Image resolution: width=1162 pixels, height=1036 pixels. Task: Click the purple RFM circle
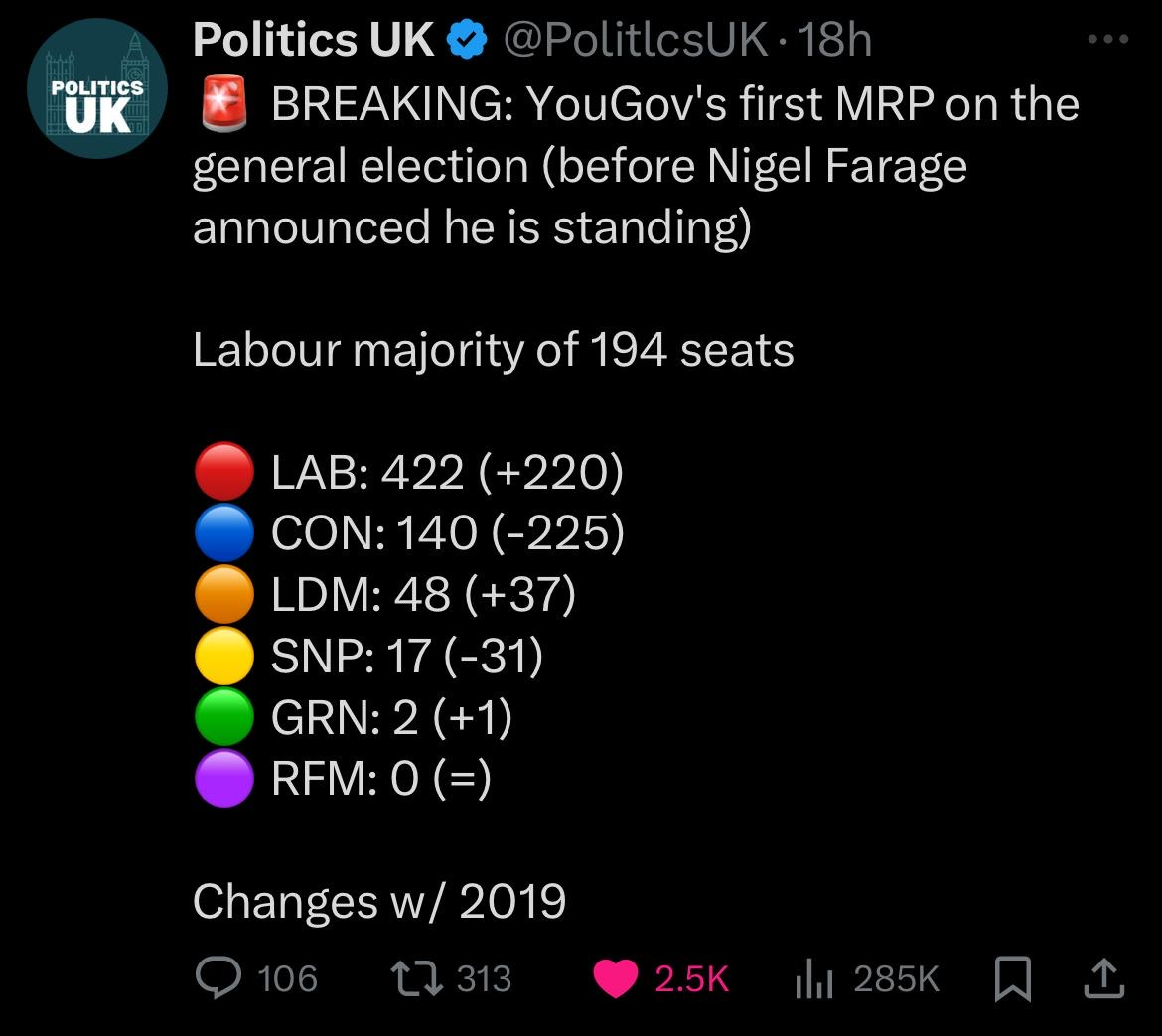[x=224, y=778]
